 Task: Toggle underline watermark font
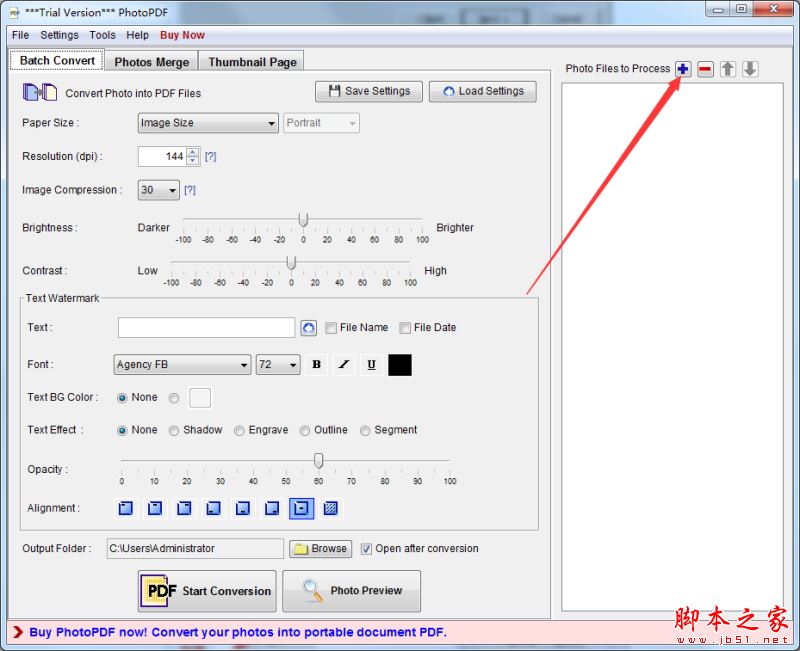pos(371,364)
